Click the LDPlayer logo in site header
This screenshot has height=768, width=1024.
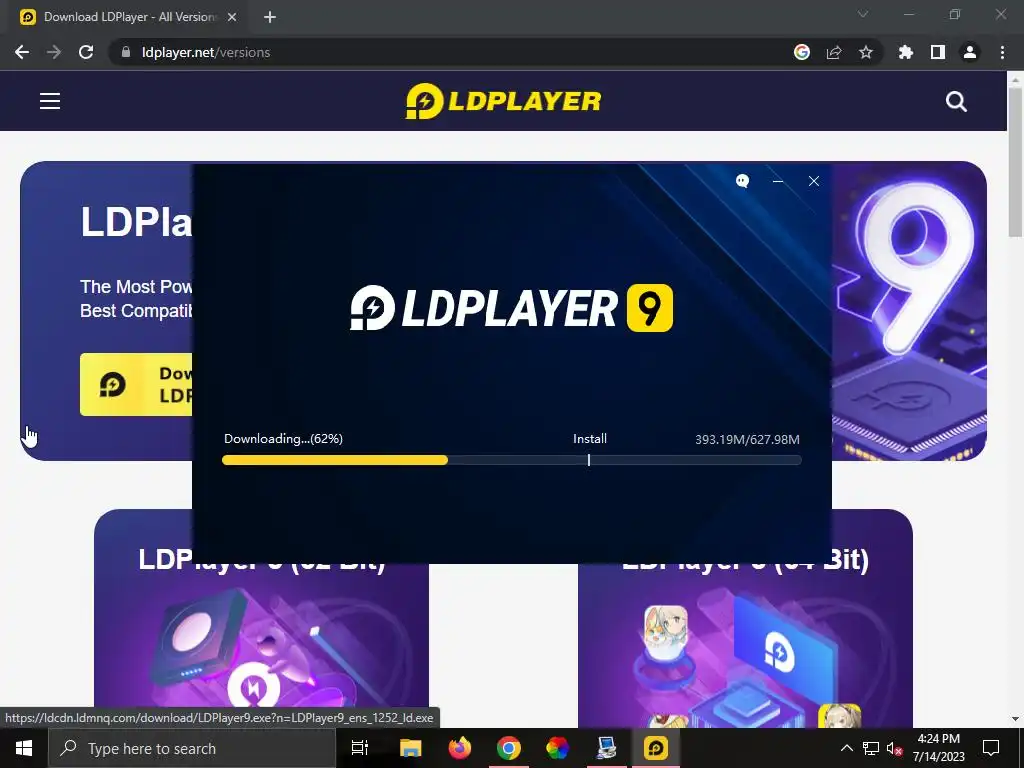[503, 101]
